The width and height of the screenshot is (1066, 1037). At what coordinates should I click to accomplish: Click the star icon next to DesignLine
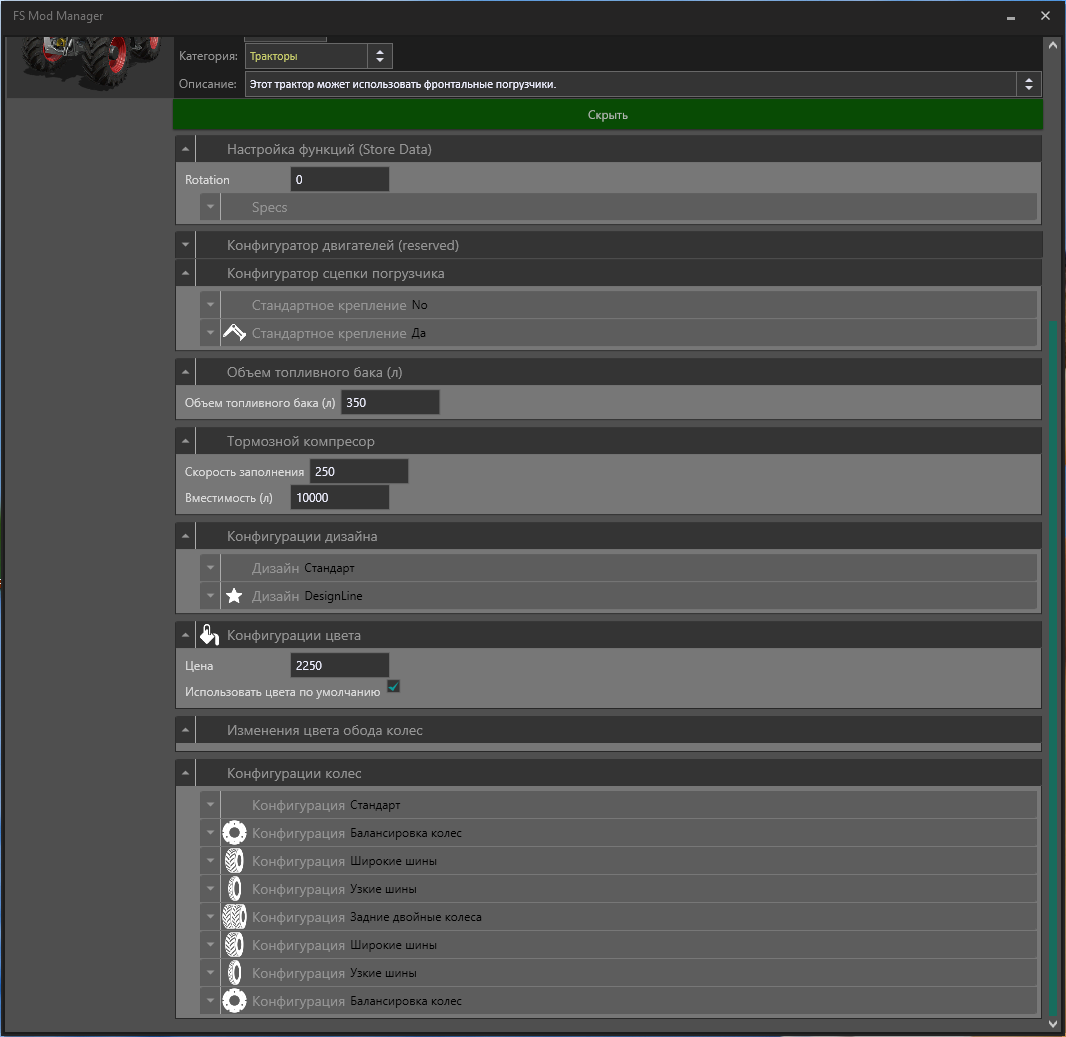click(x=234, y=596)
